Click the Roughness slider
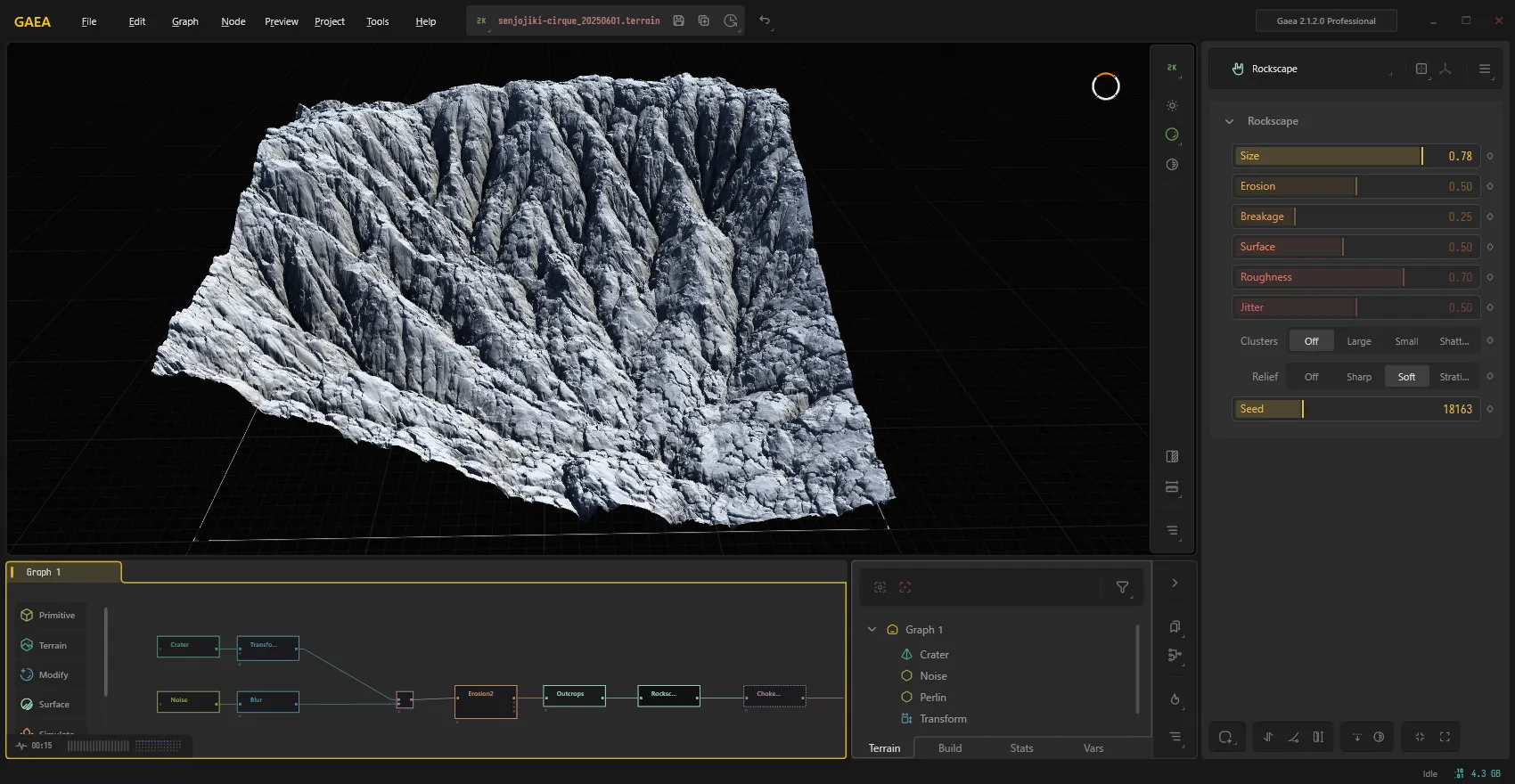 [1355, 277]
